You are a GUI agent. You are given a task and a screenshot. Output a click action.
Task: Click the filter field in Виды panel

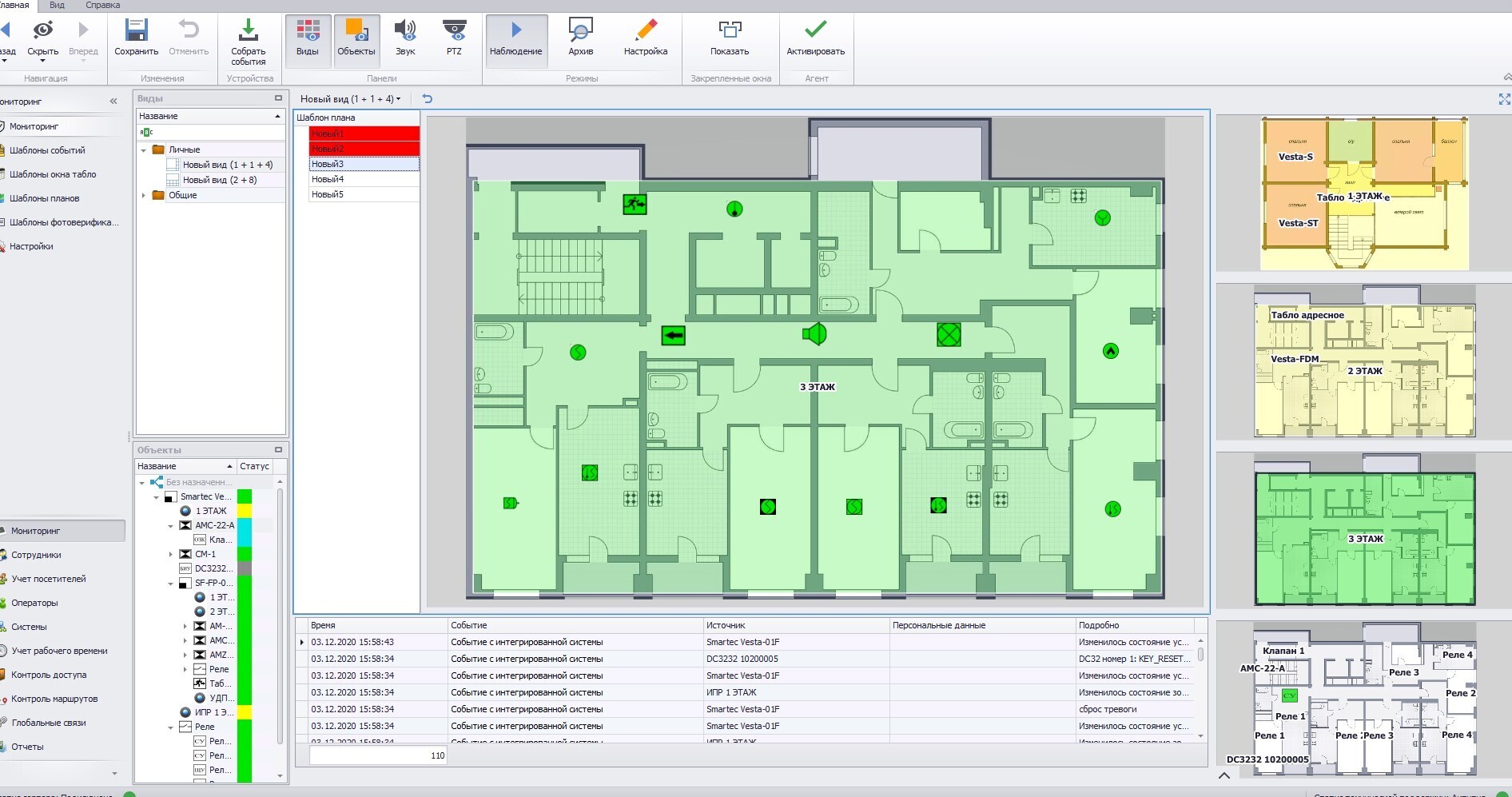(x=211, y=132)
